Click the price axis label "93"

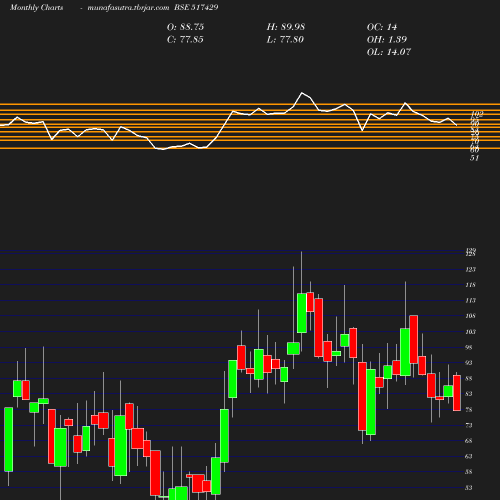click(x=469, y=363)
